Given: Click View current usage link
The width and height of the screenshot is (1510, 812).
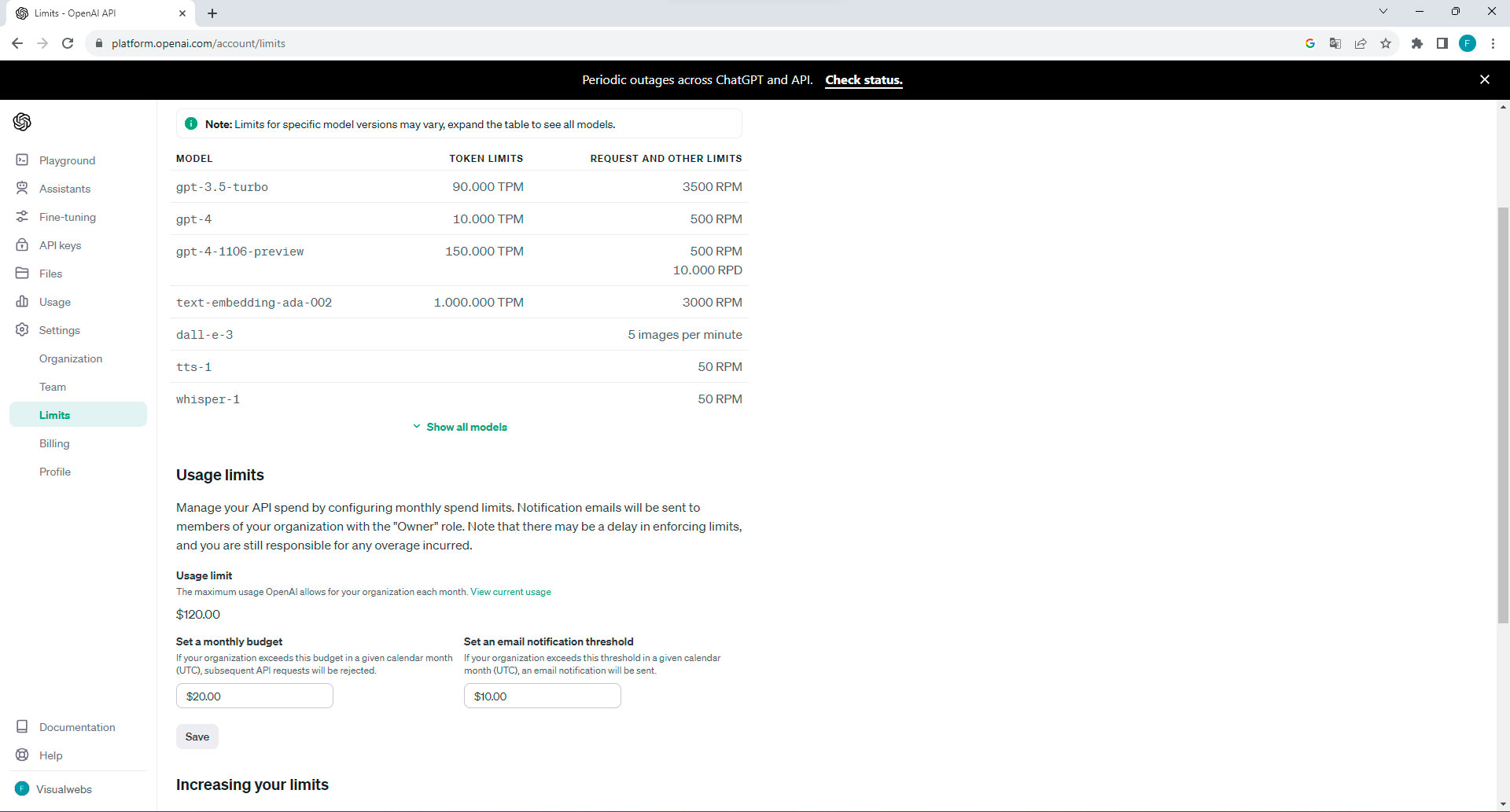Looking at the screenshot, I should click(x=510, y=592).
